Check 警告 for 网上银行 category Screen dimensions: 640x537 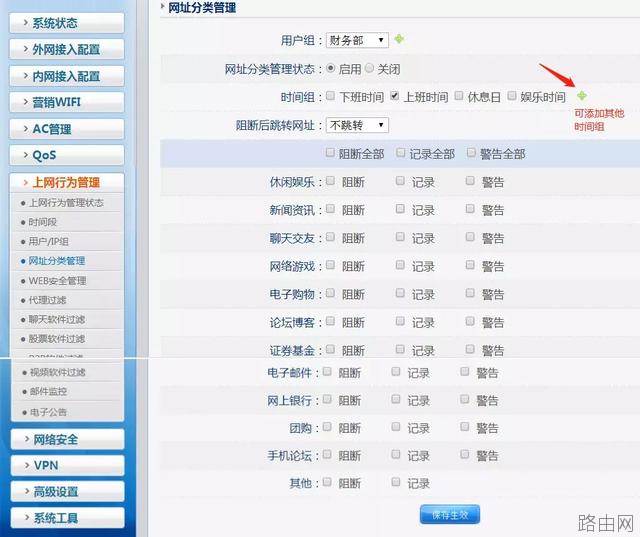coord(464,399)
